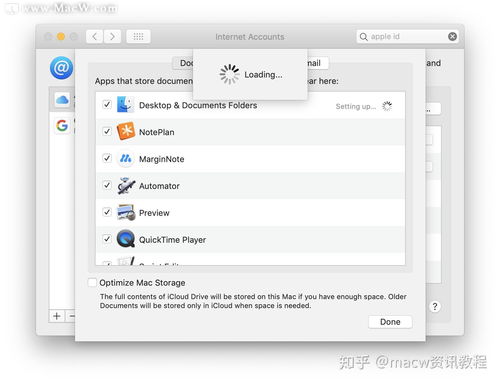The height and width of the screenshot is (383, 500).
Task: Click the blue Internet Accounts @ icon
Action: tap(61, 68)
